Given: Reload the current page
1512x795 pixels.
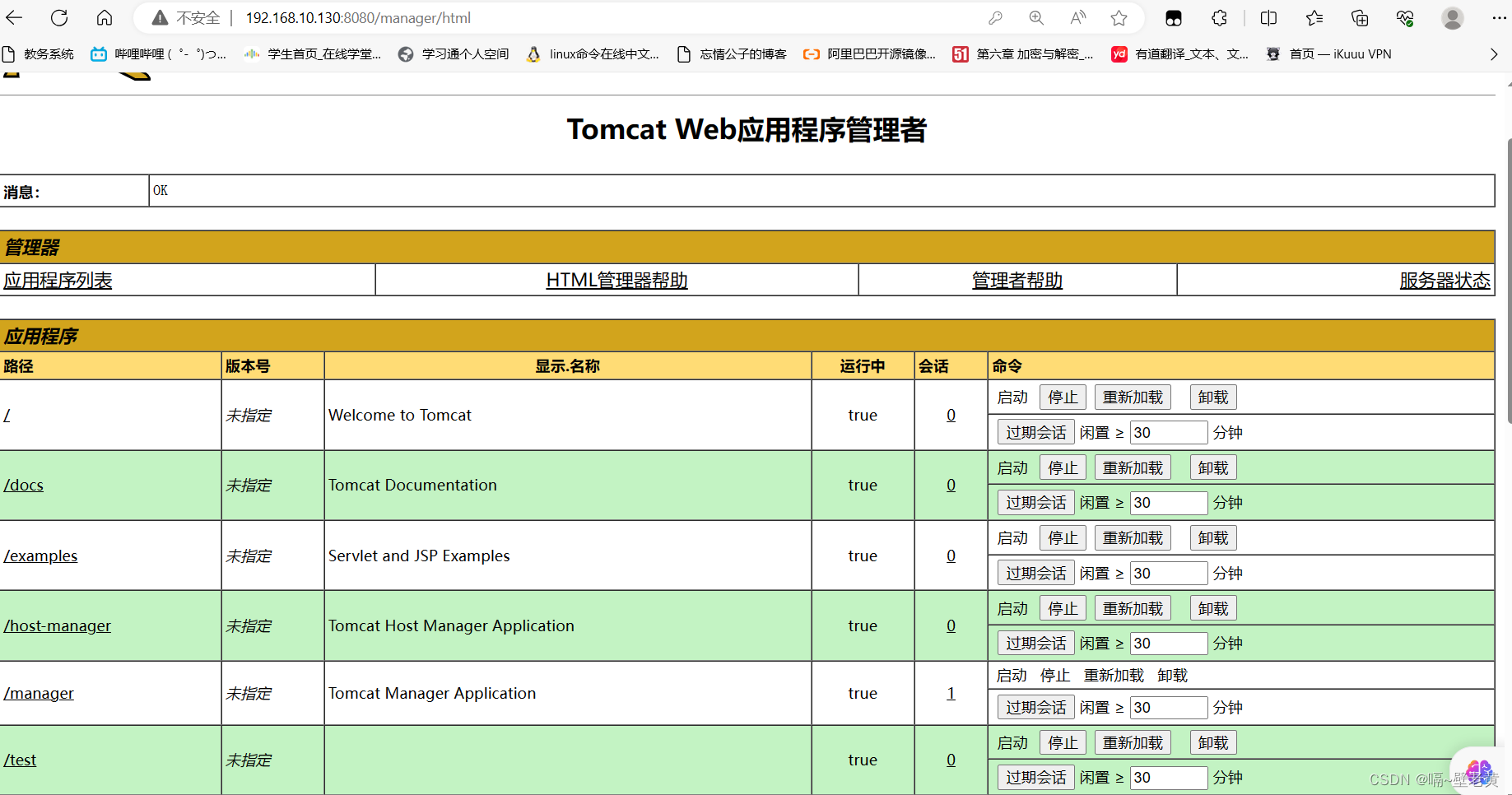Looking at the screenshot, I should pos(59,17).
